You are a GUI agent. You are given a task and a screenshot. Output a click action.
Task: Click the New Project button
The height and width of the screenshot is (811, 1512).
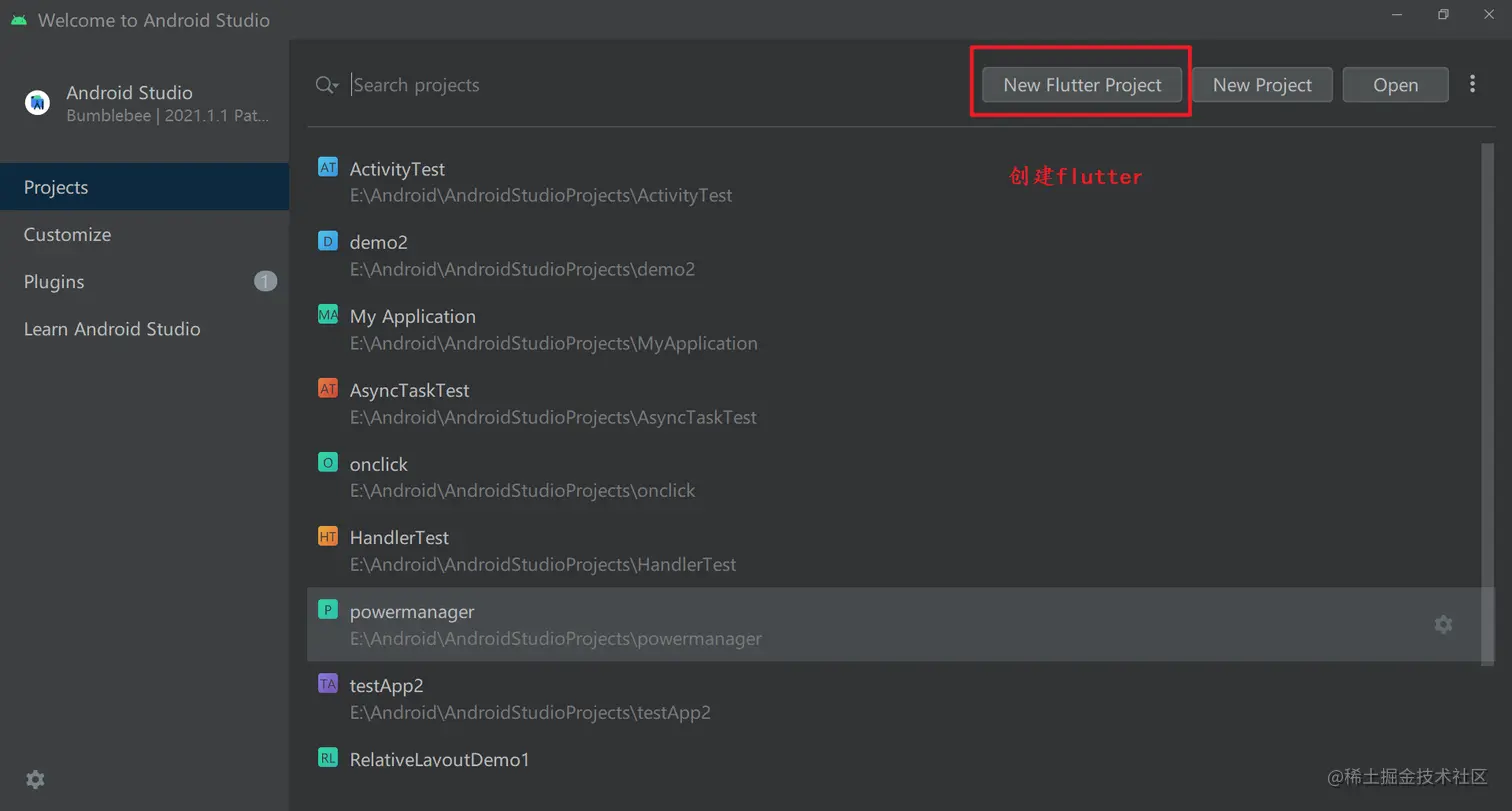click(x=1261, y=84)
